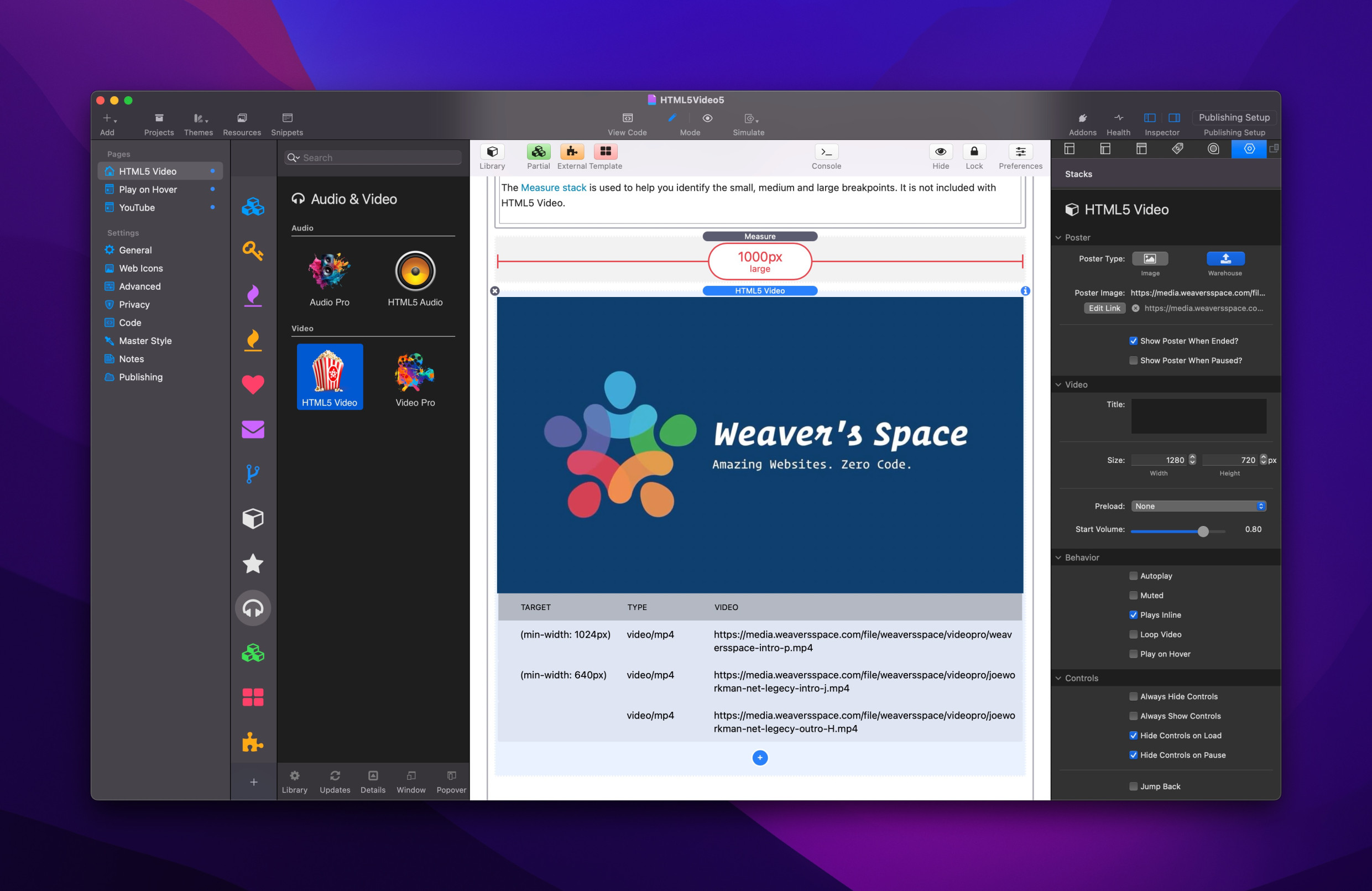The height and width of the screenshot is (891, 1372).
Task: Switch to the Details tab
Action: coord(373,781)
